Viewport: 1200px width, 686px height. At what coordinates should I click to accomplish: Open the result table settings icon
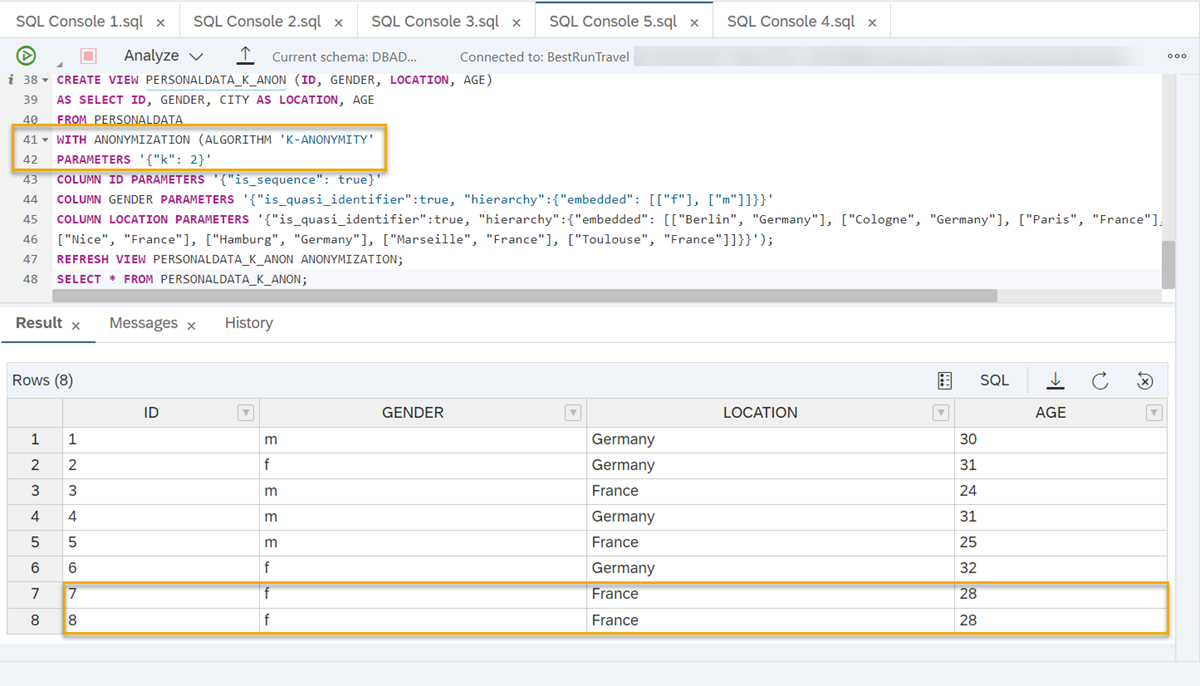[945, 381]
